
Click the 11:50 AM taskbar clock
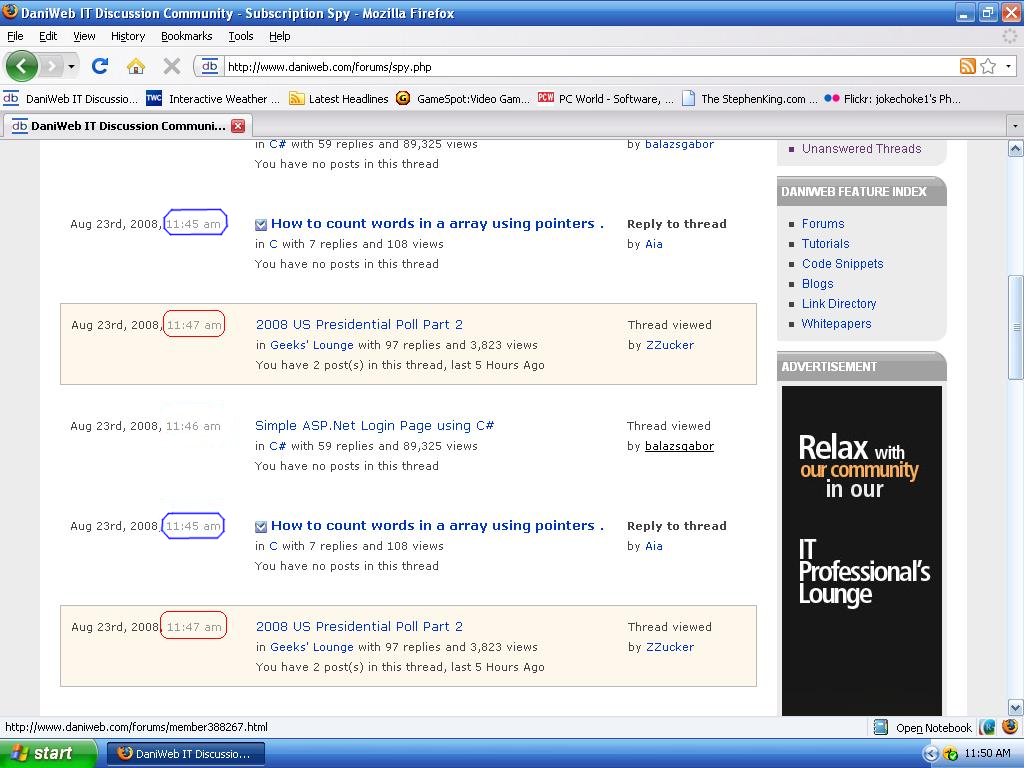pos(987,754)
